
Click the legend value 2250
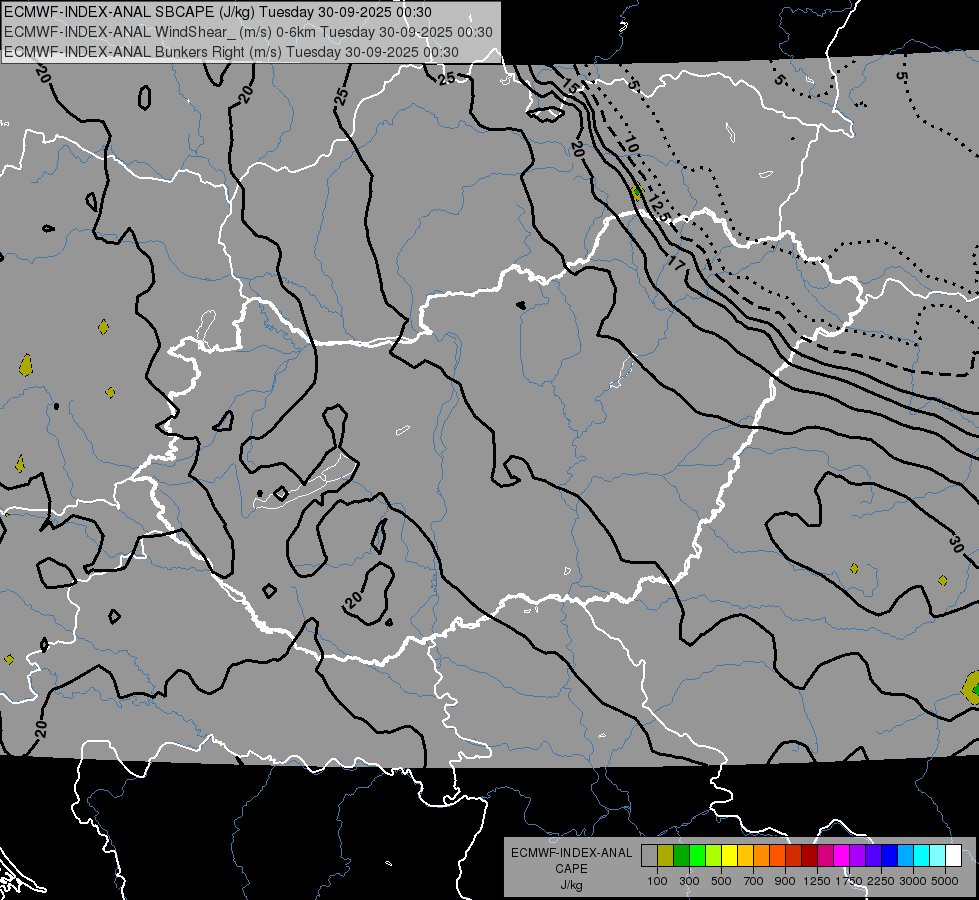(x=880, y=881)
